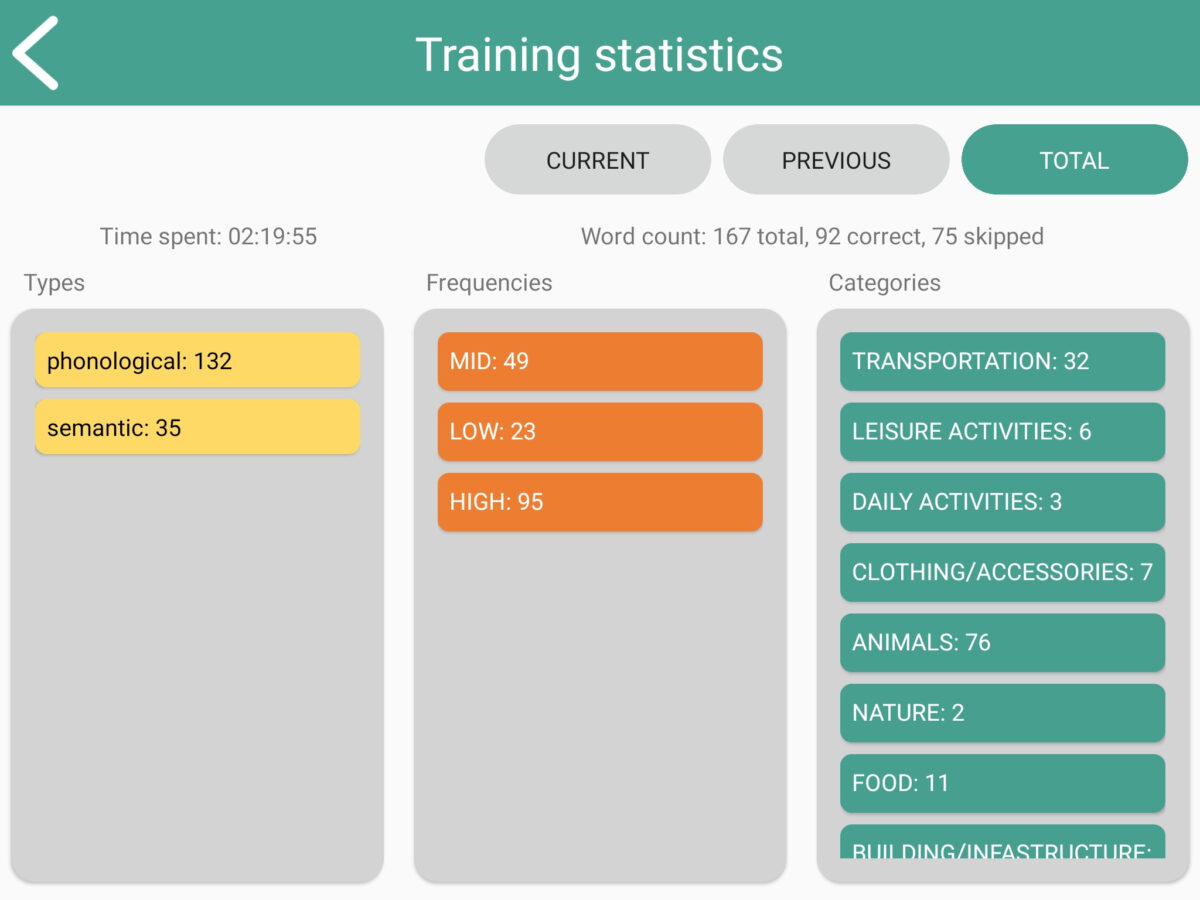Open the NATURE: 2 category

pyautogui.click(x=1002, y=713)
